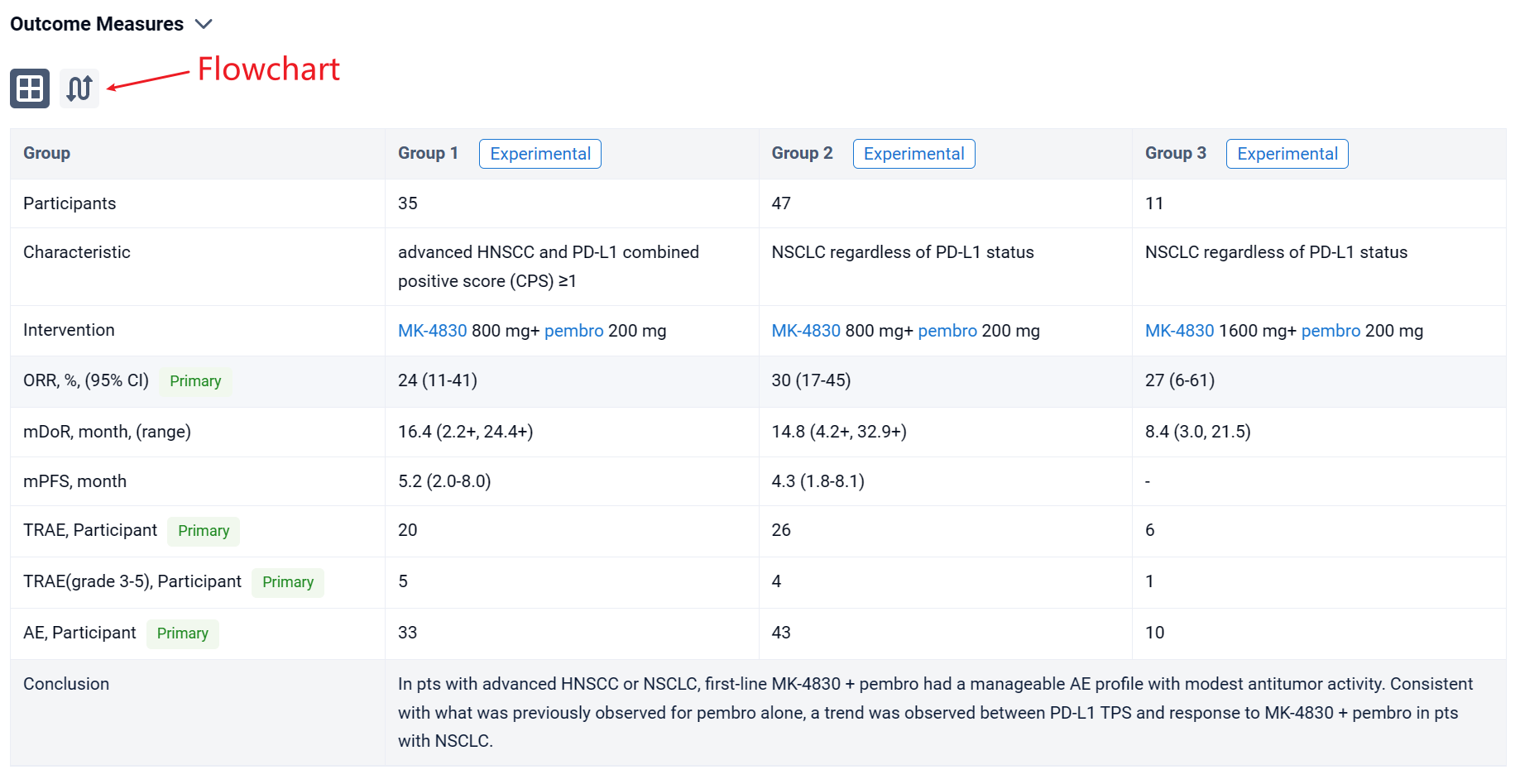
Task: Click Primary tag beside TRAE, Participant
Action: (204, 531)
